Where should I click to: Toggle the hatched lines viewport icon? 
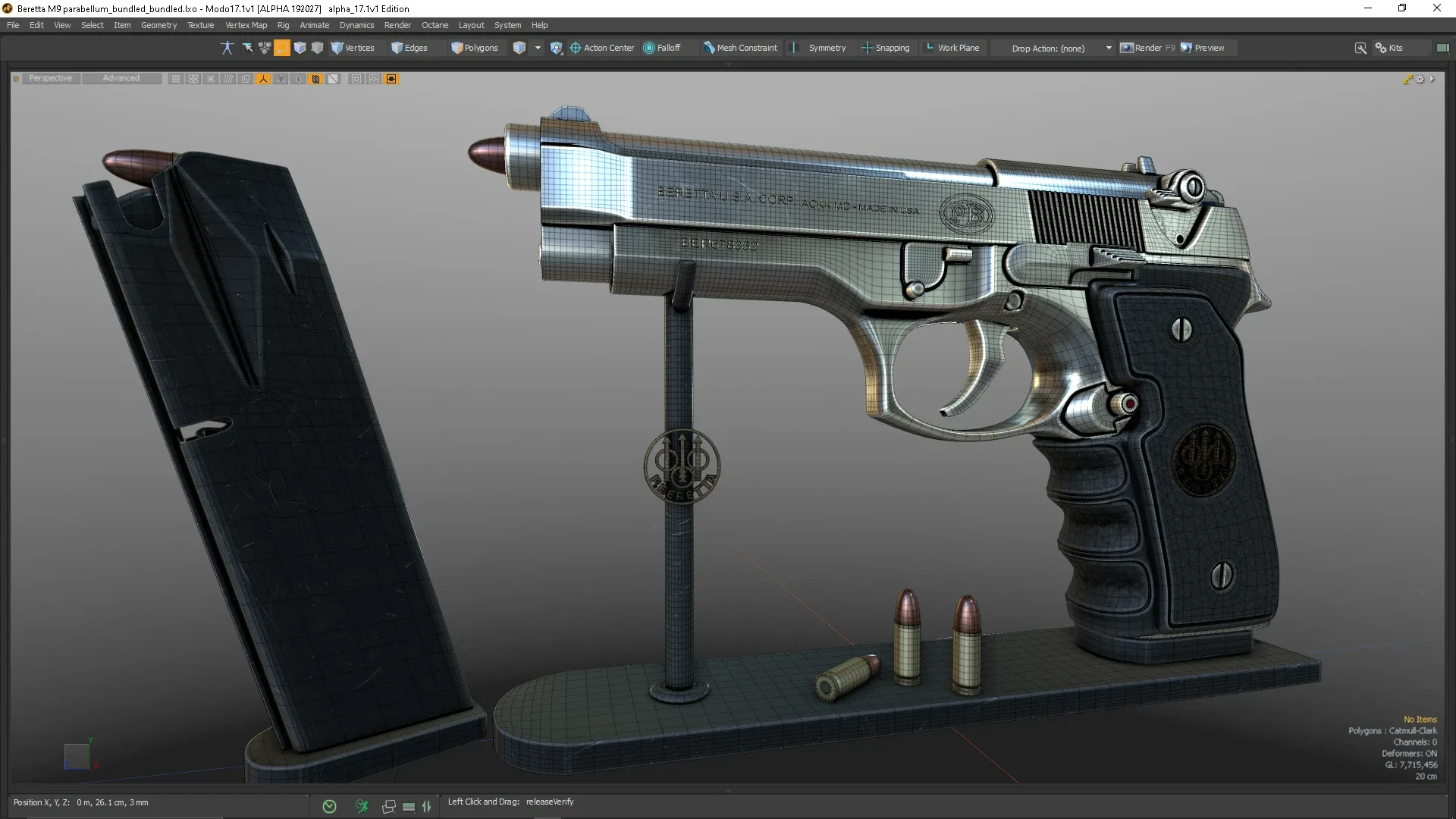(228, 79)
